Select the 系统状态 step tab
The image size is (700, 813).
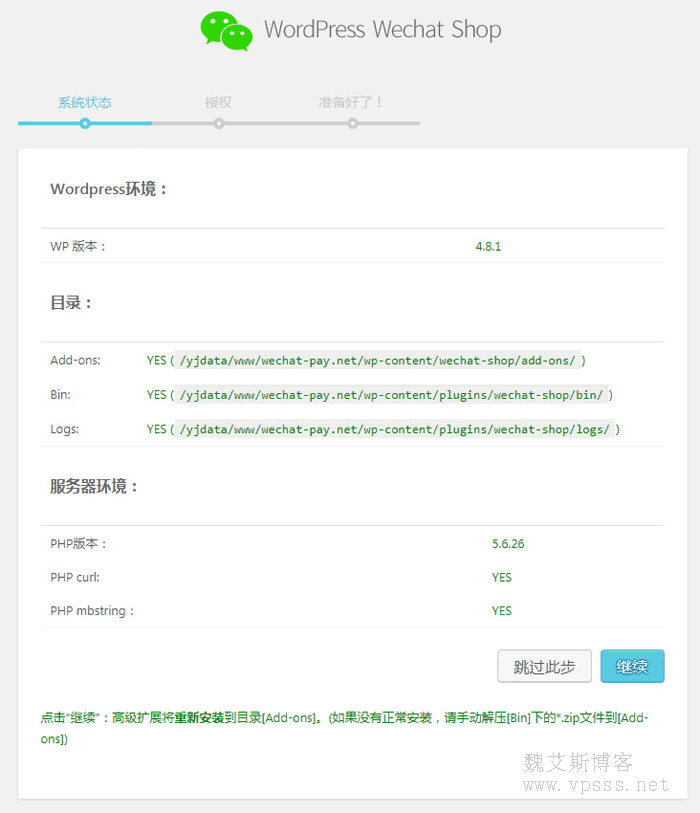coord(85,102)
